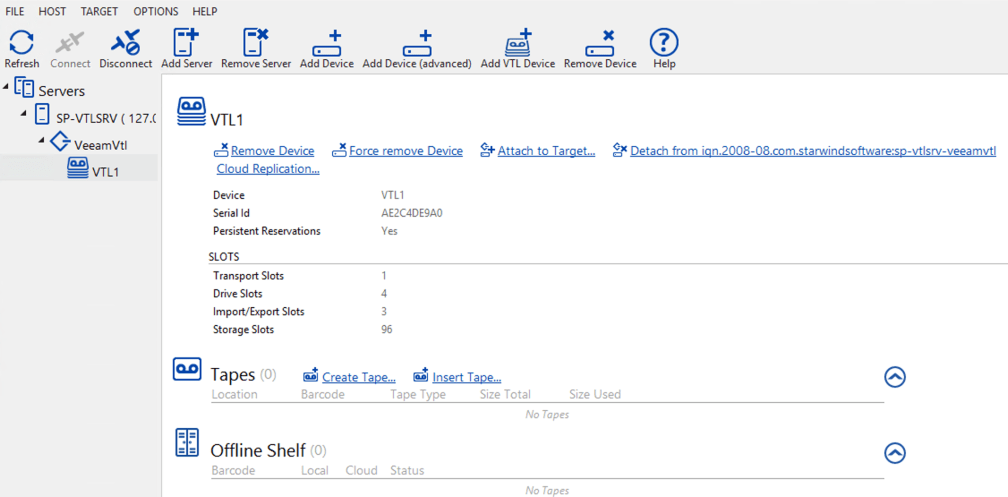This screenshot has height=497, width=1008.
Task: Click the Add Device icon
Action: coord(327,43)
